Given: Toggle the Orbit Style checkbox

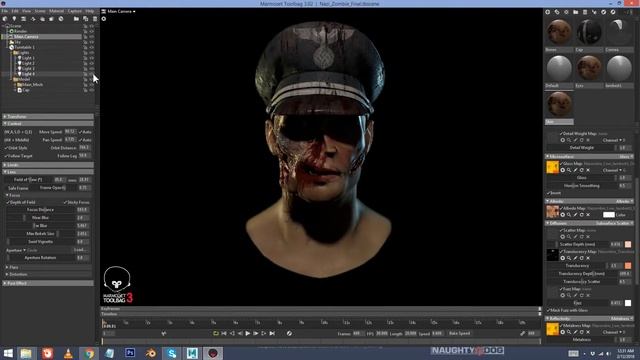Looking at the screenshot, I should pyautogui.click(x=16, y=148).
